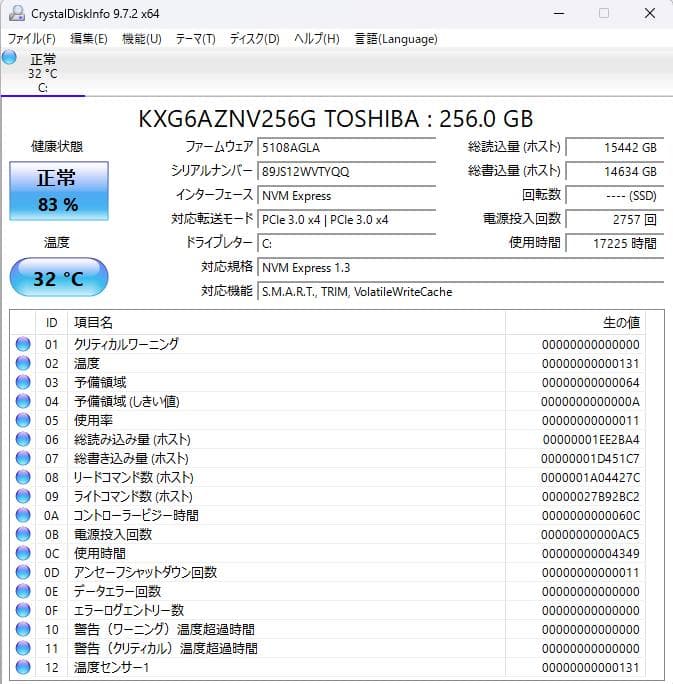
Task: Open the 言語(Language) menu
Action: (396, 39)
